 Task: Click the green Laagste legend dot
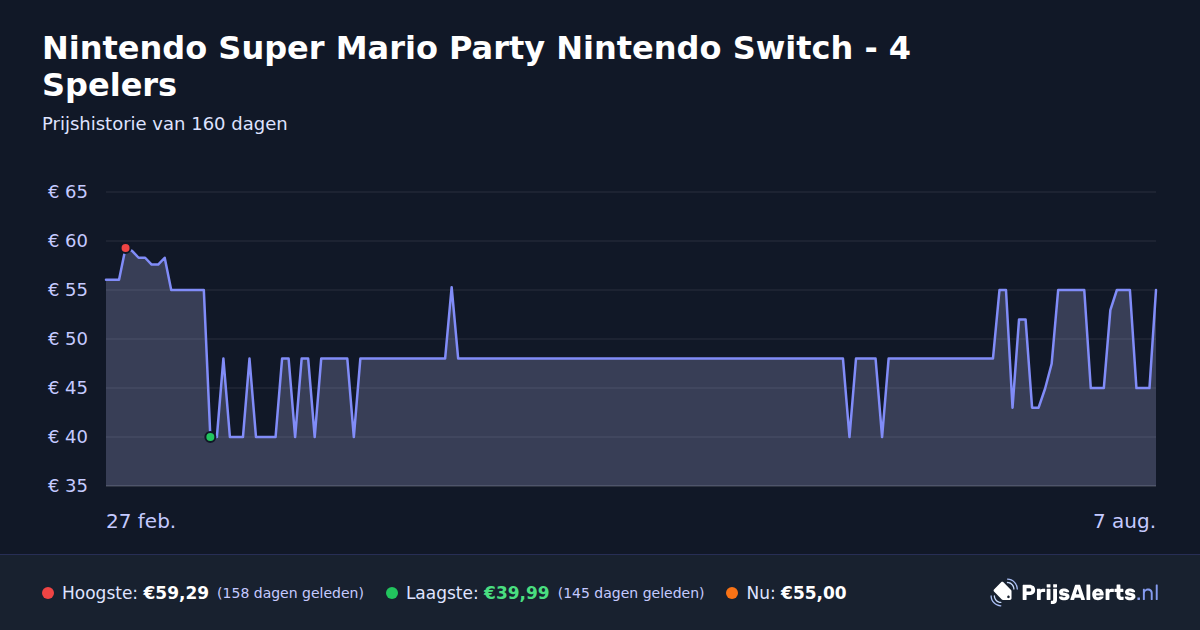click(x=392, y=593)
